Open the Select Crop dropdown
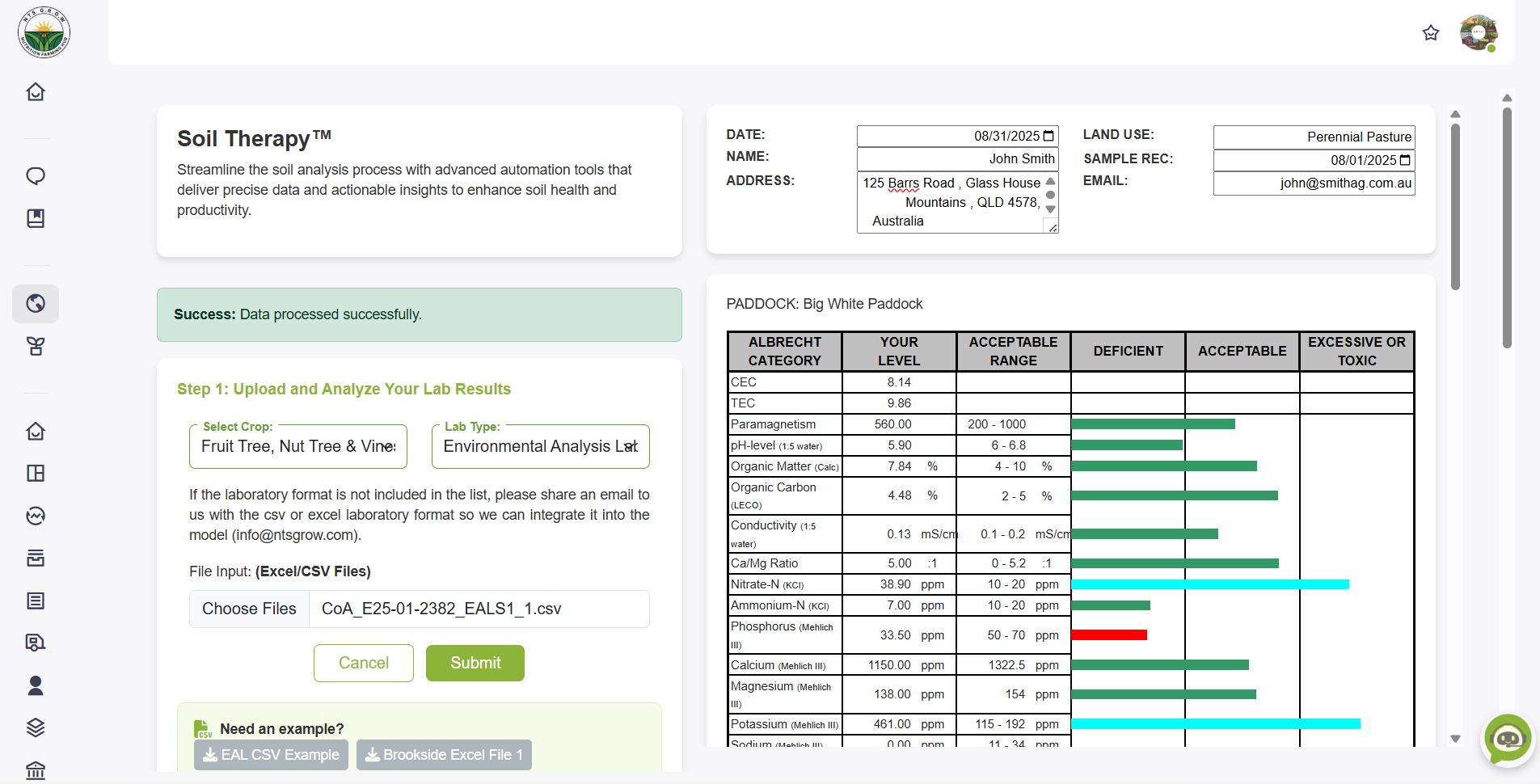Screen dimensions: 1540x784 (297, 446)
